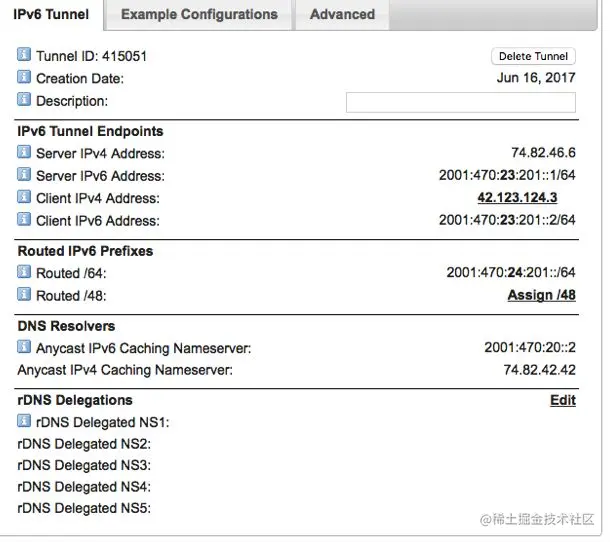This screenshot has height=542, width=610.
Task: Click info icon beside Description label
Action: click(24, 99)
